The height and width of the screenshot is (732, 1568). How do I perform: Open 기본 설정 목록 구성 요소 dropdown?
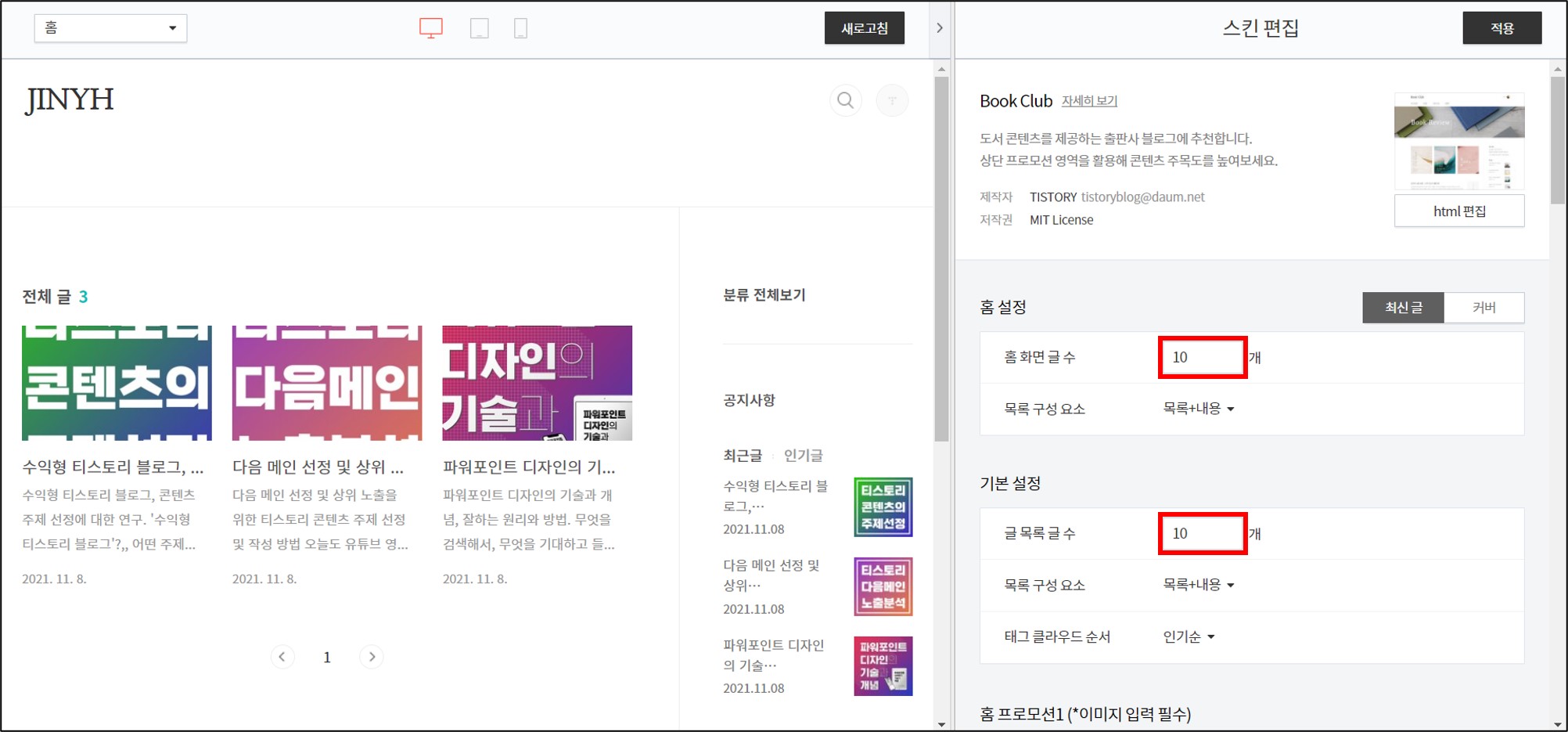click(x=1199, y=585)
